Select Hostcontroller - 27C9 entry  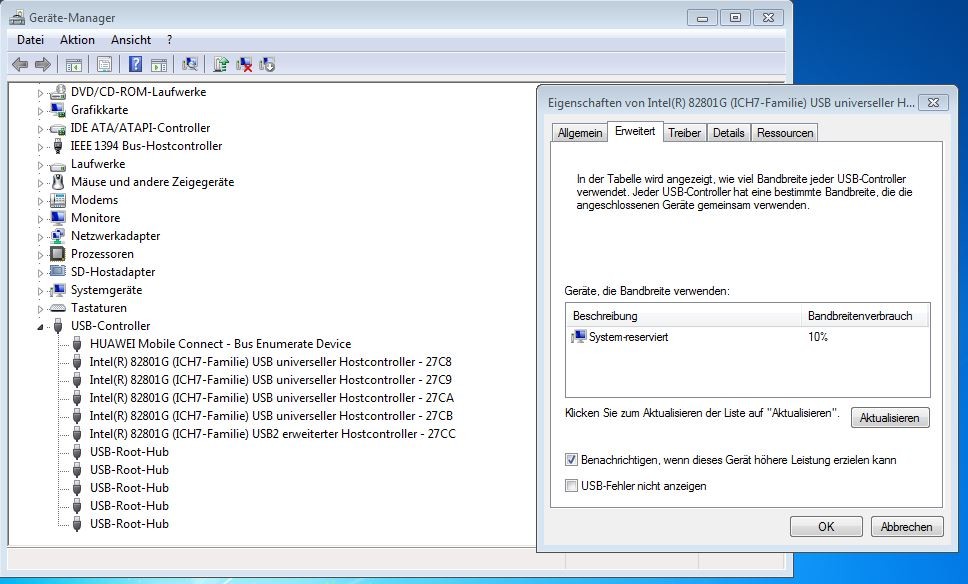coord(270,380)
